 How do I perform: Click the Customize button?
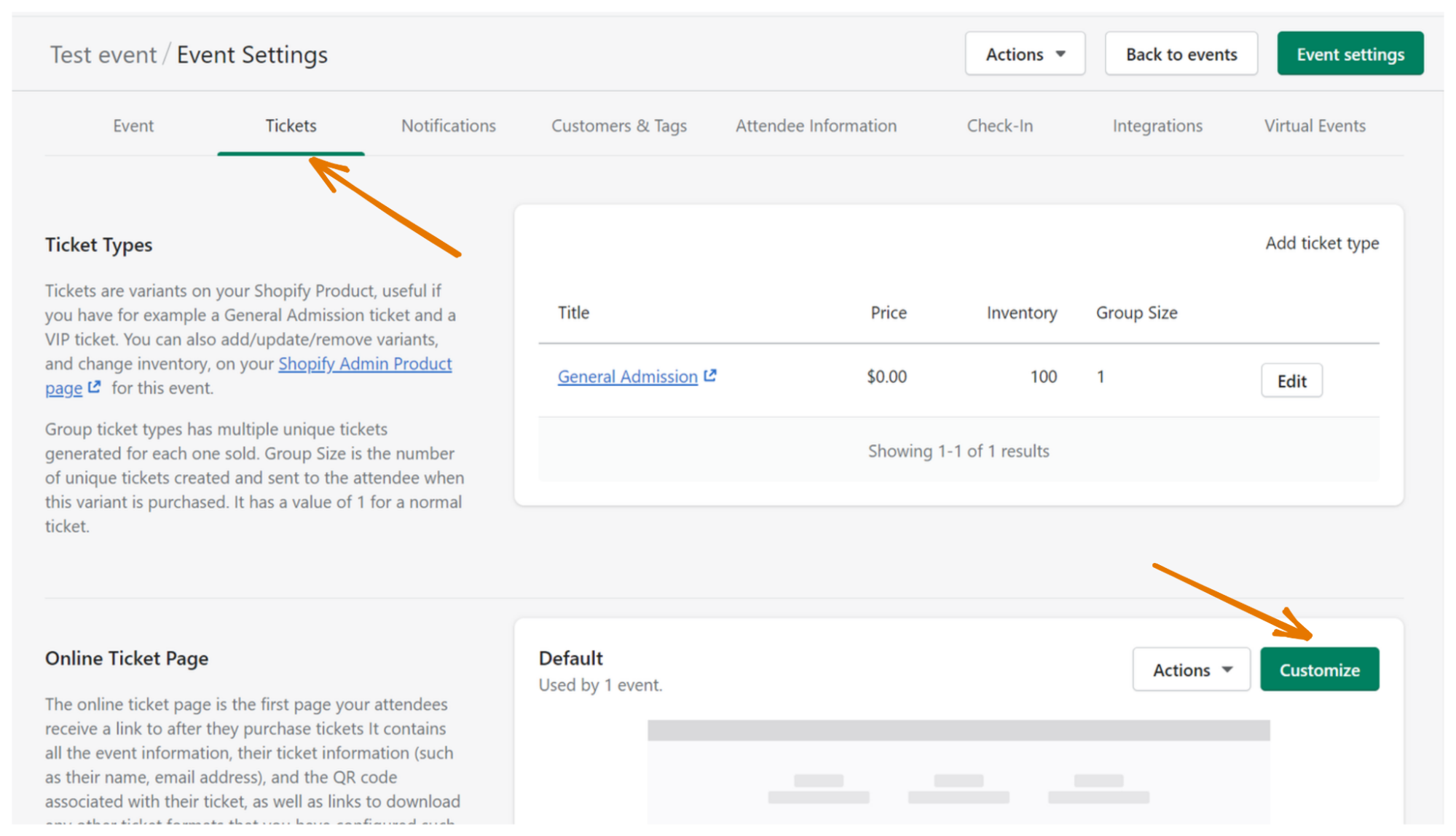coord(1319,669)
